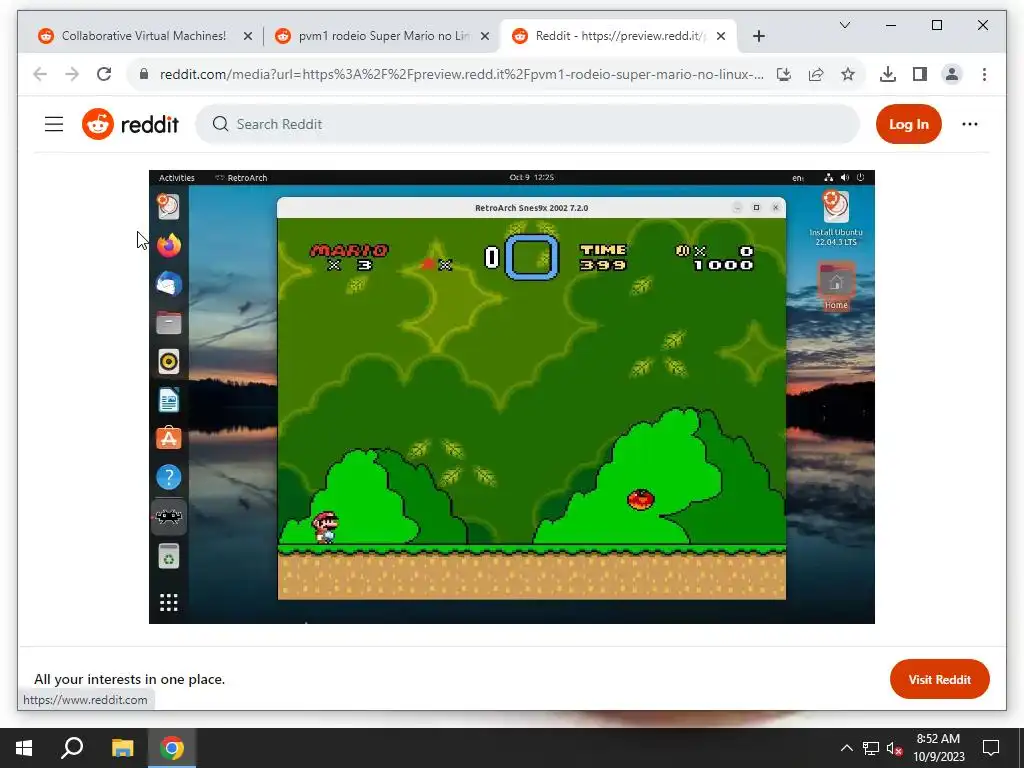The height and width of the screenshot is (768, 1024).
Task: Maximize the Chrome window
Action: [x=936, y=25]
